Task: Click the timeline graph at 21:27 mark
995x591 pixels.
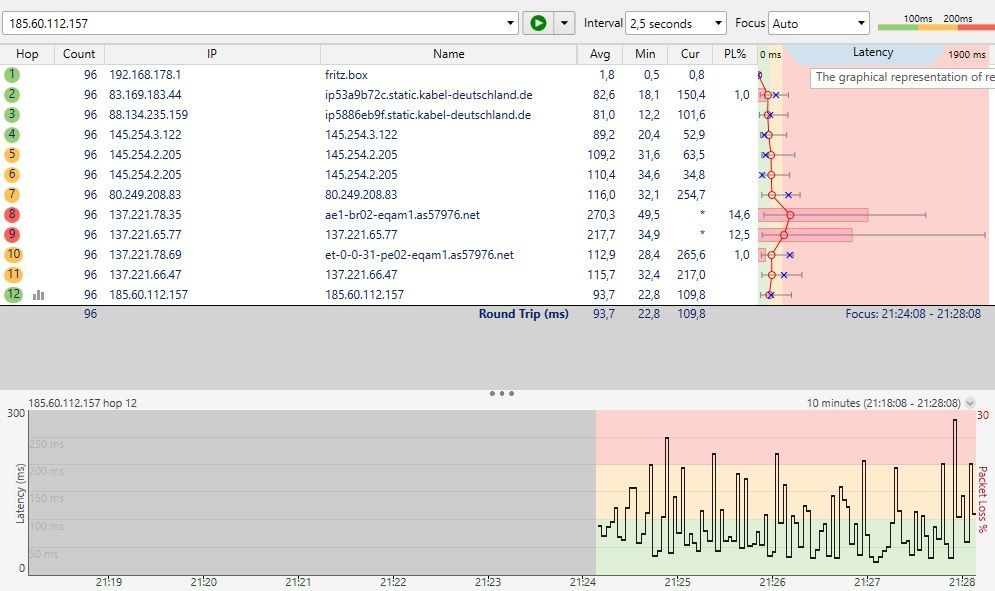Action: coord(867,493)
